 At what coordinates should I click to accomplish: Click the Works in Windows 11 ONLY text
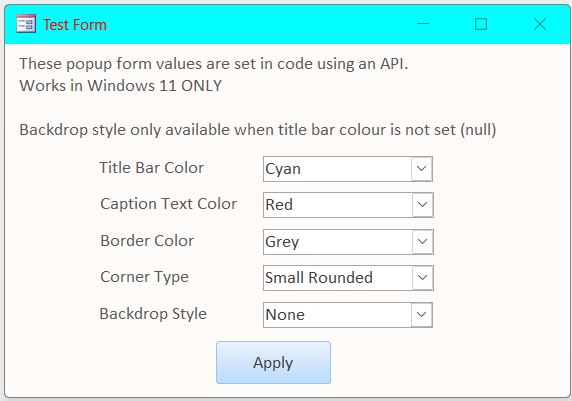pos(120,86)
